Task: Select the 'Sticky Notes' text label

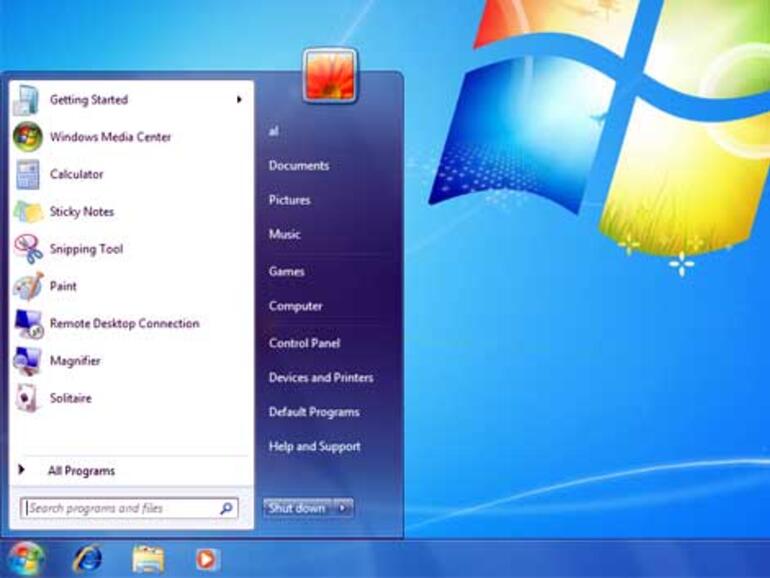Action: click(x=82, y=212)
